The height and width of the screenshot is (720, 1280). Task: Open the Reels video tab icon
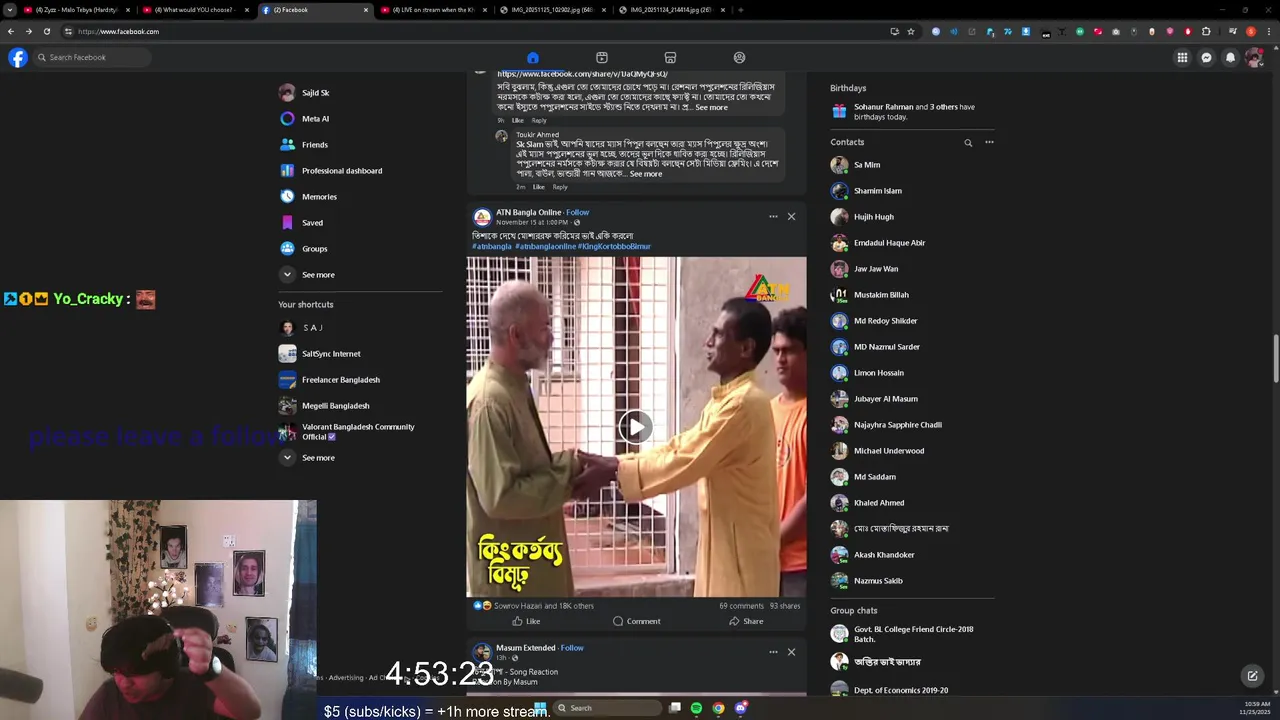click(x=602, y=58)
